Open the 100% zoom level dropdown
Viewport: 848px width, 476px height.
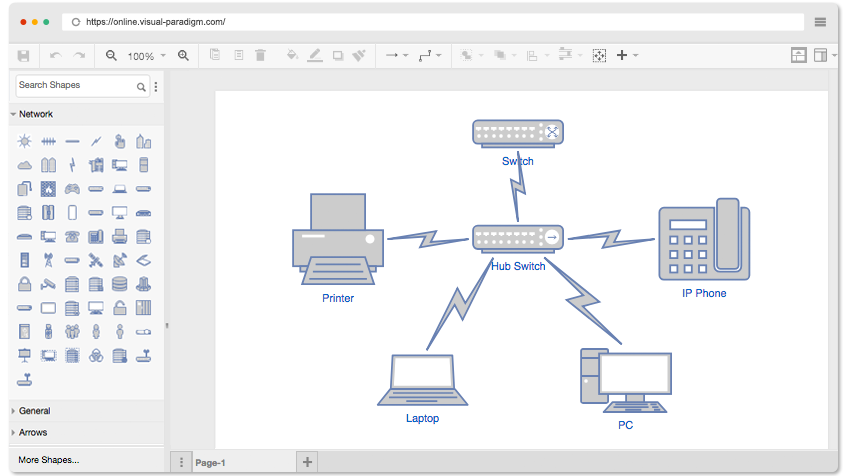(x=147, y=56)
